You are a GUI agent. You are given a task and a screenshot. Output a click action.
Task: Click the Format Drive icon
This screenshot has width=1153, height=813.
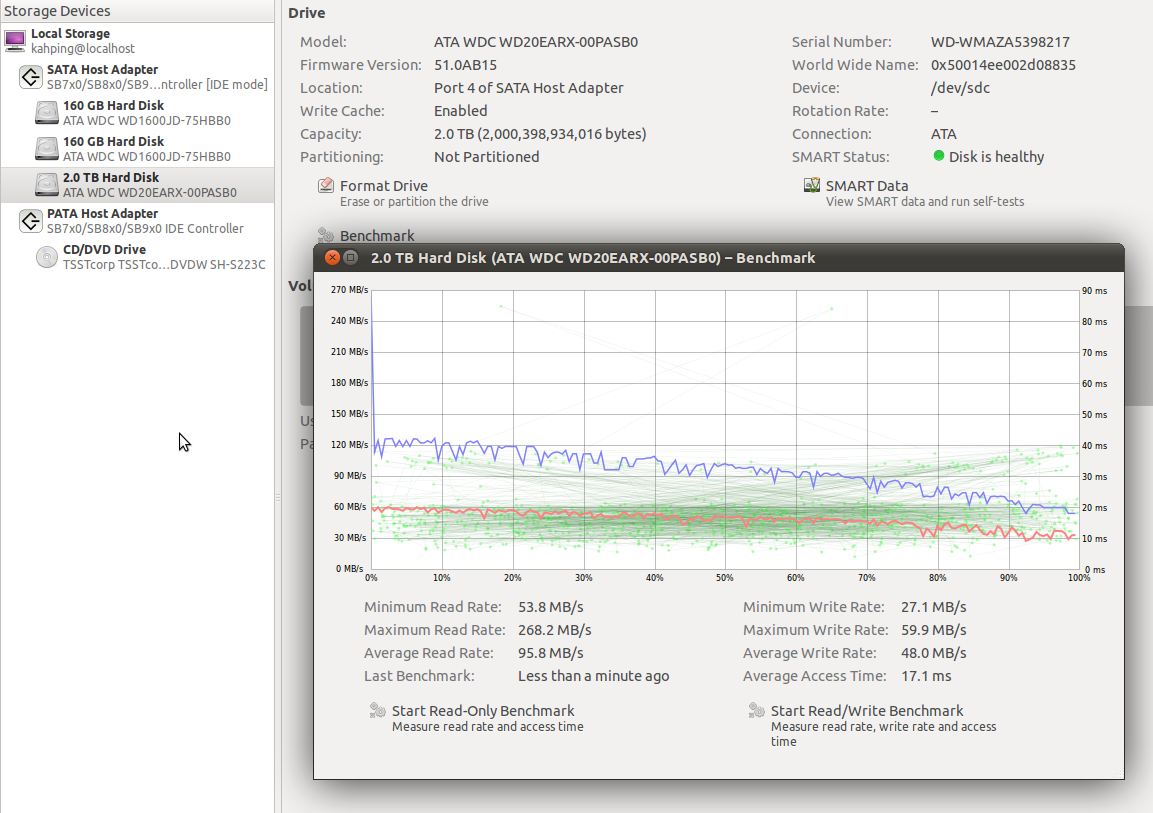pyautogui.click(x=326, y=186)
